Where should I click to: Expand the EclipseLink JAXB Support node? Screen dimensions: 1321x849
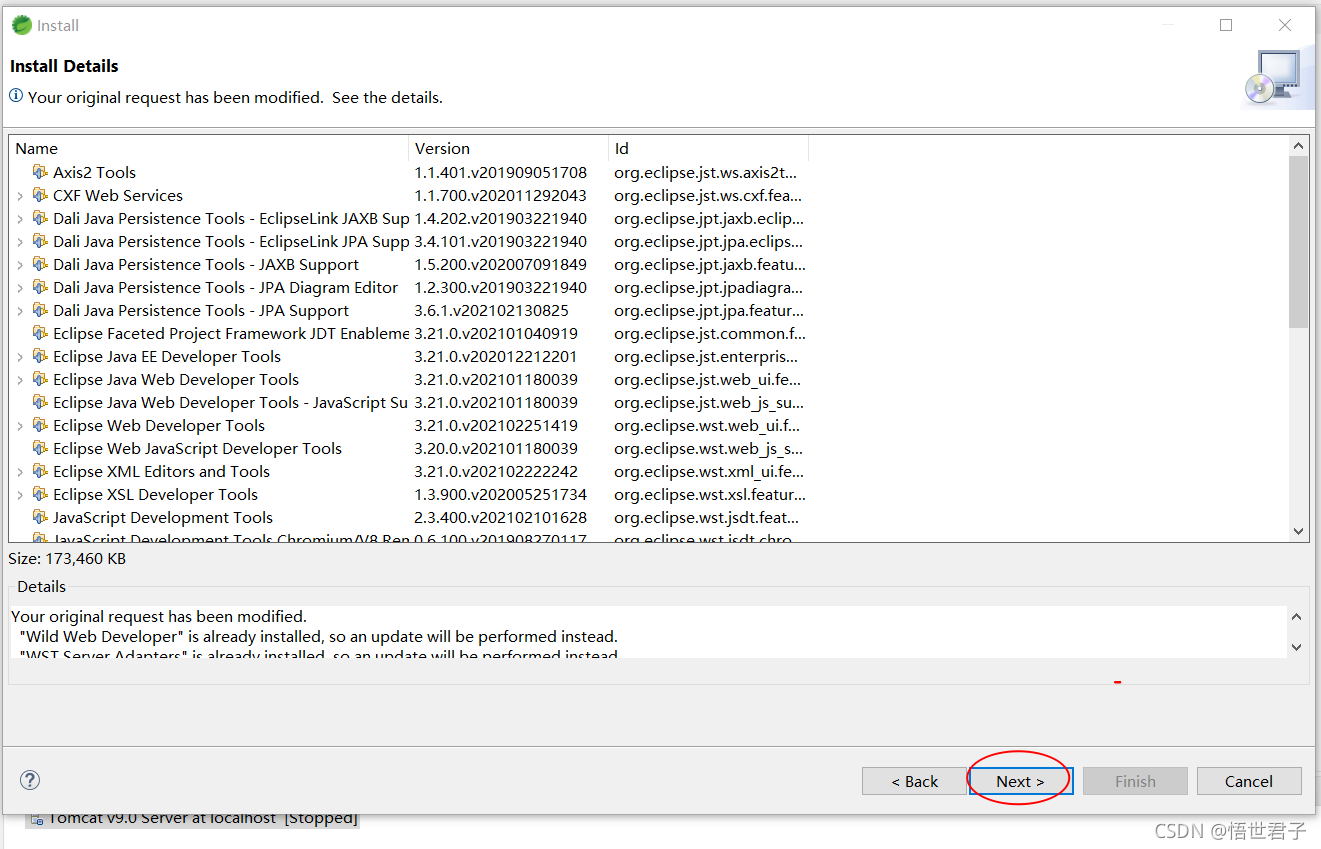pyautogui.click(x=20, y=218)
